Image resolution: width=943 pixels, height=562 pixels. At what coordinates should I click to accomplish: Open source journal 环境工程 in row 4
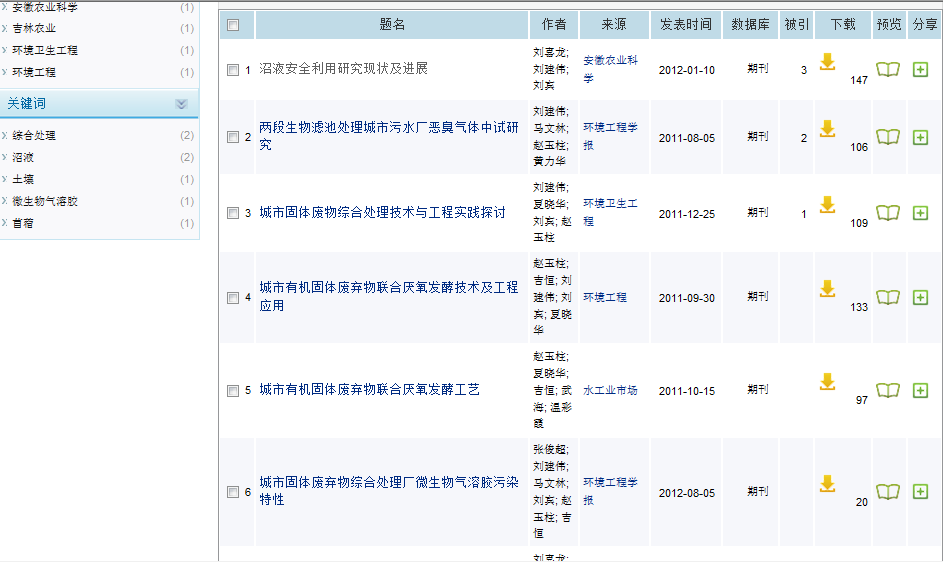pyautogui.click(x=605, y=297)
